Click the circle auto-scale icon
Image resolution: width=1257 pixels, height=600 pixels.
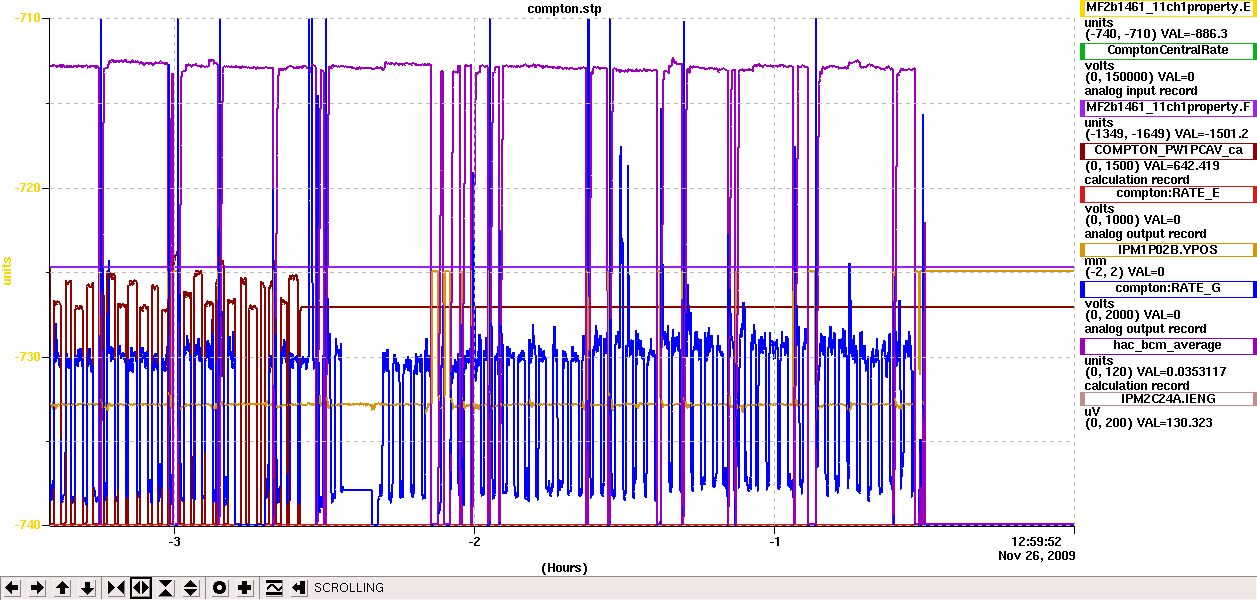click(219, 588)
